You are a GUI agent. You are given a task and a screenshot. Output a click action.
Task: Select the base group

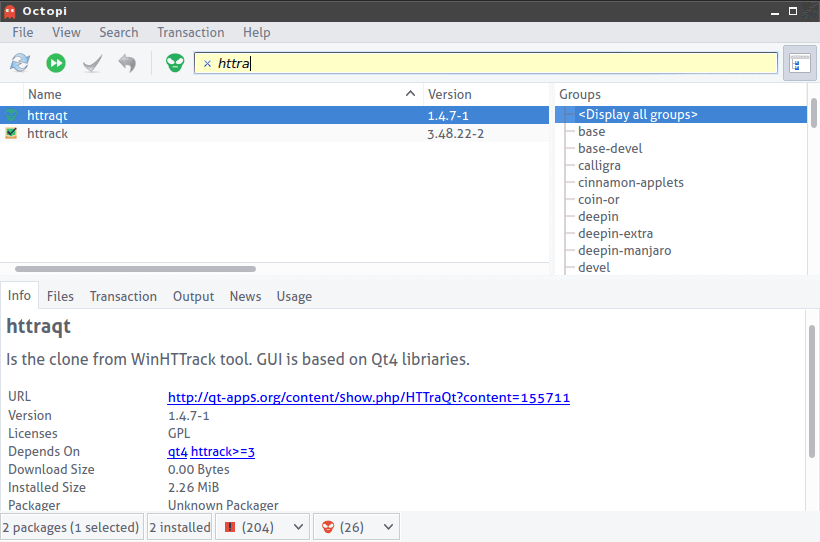[x=591, y=131]
